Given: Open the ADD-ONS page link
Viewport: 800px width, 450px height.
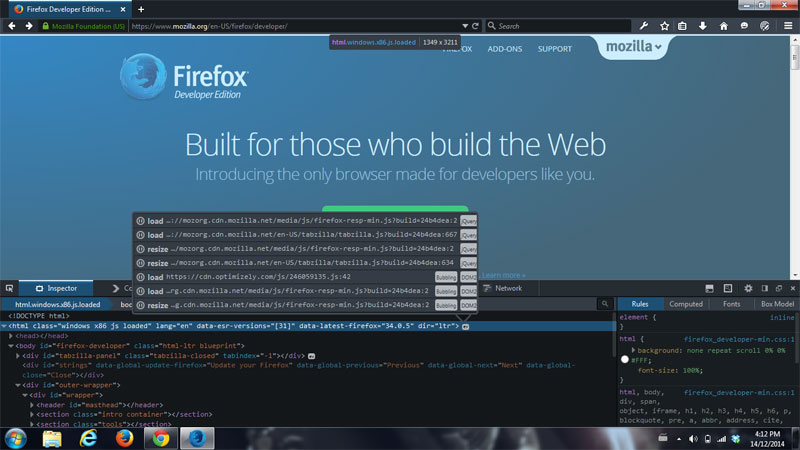Looking at the screenshot, I should (505, 49).
